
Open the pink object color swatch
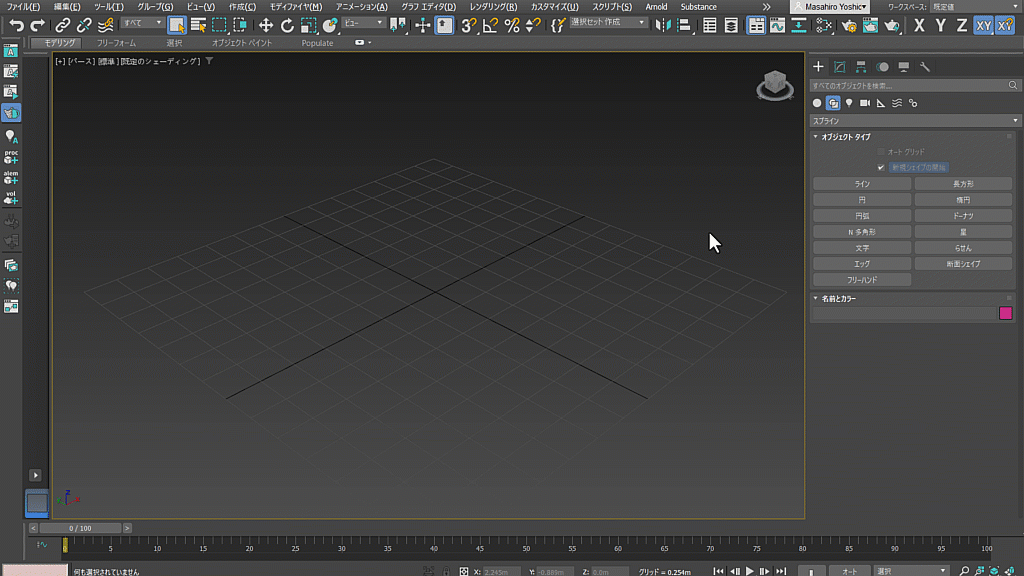[1006, 314]
